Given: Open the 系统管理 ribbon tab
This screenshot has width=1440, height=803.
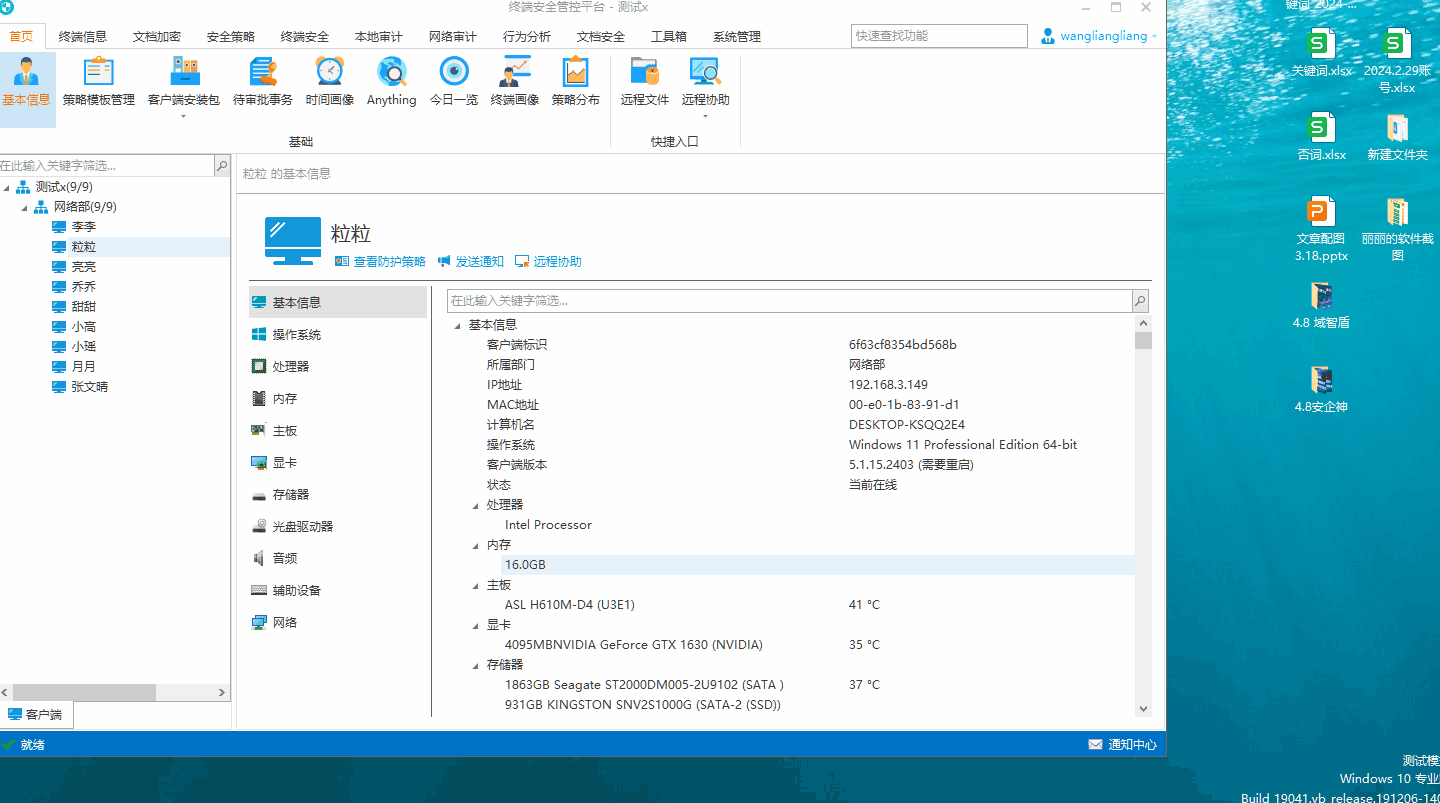Looking at the screenshot, I should 737,37.
